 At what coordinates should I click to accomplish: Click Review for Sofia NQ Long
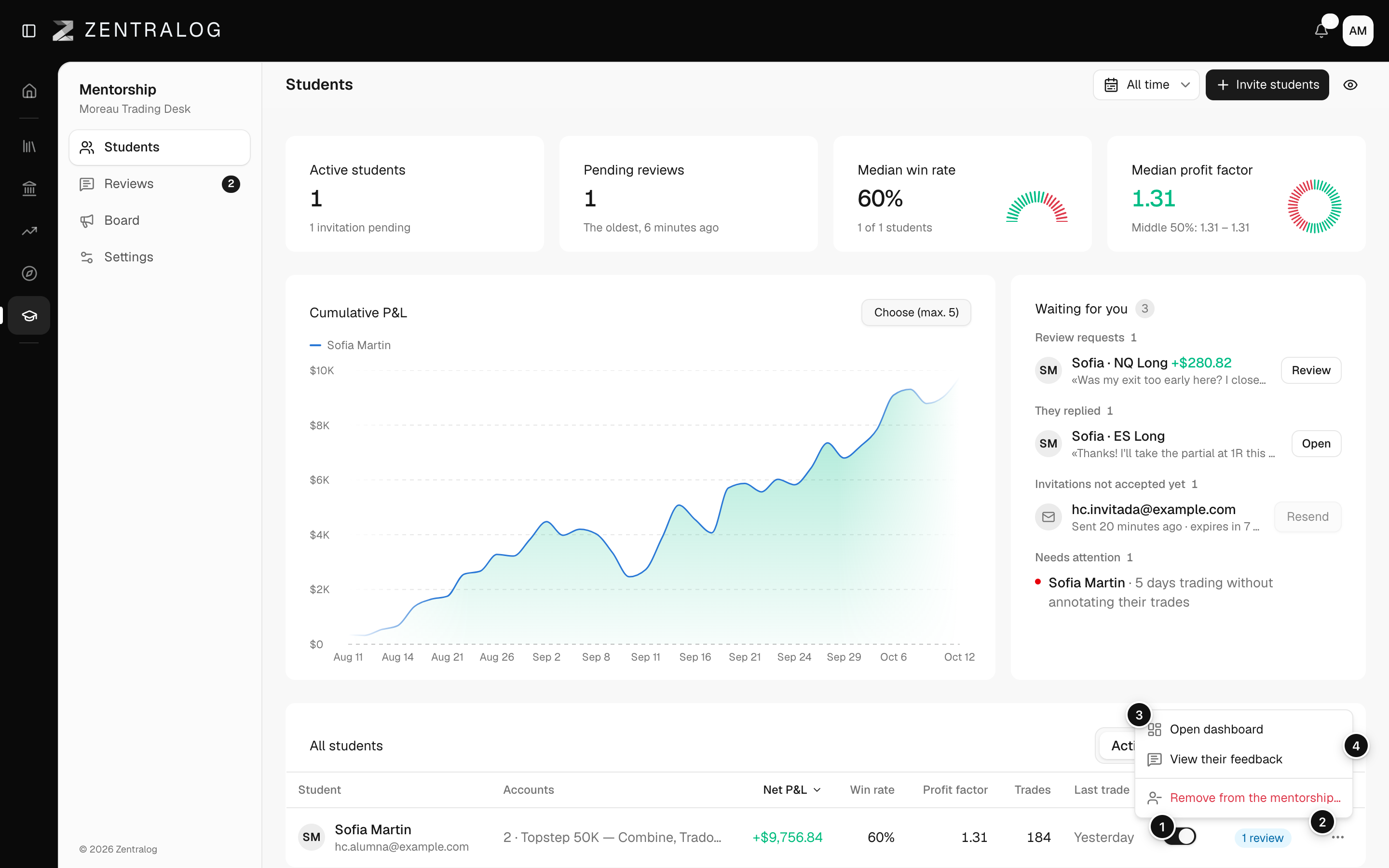1311,370
